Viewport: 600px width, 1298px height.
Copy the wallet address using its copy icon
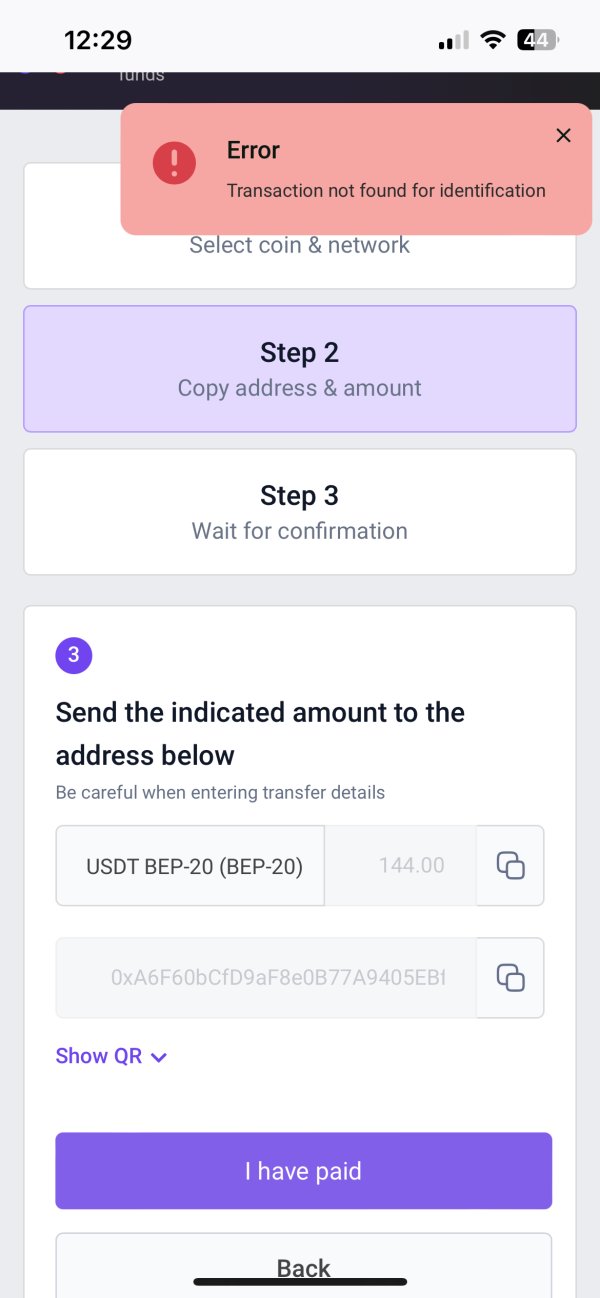pyautogui.click(x=510, y=977)
